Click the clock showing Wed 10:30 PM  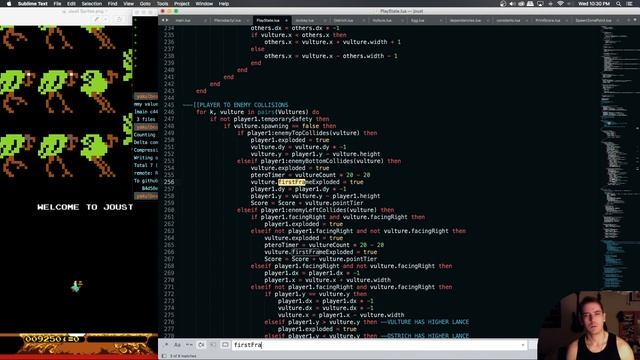tap(594, 4)
